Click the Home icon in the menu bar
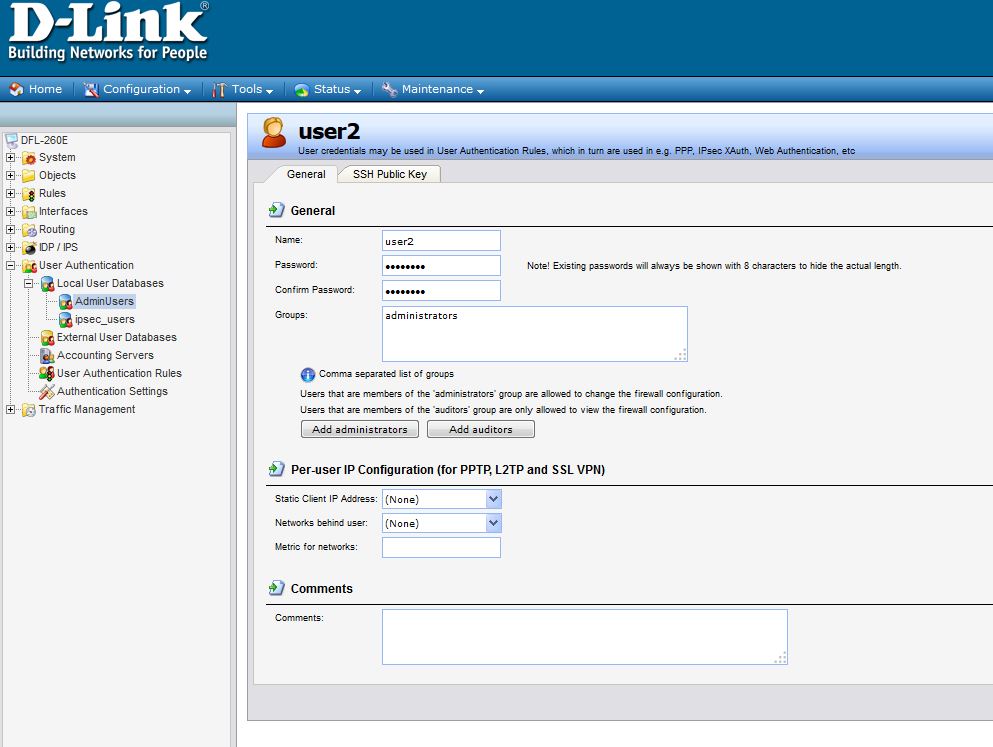Screen dimensions: 993x747 click(16, 89)
